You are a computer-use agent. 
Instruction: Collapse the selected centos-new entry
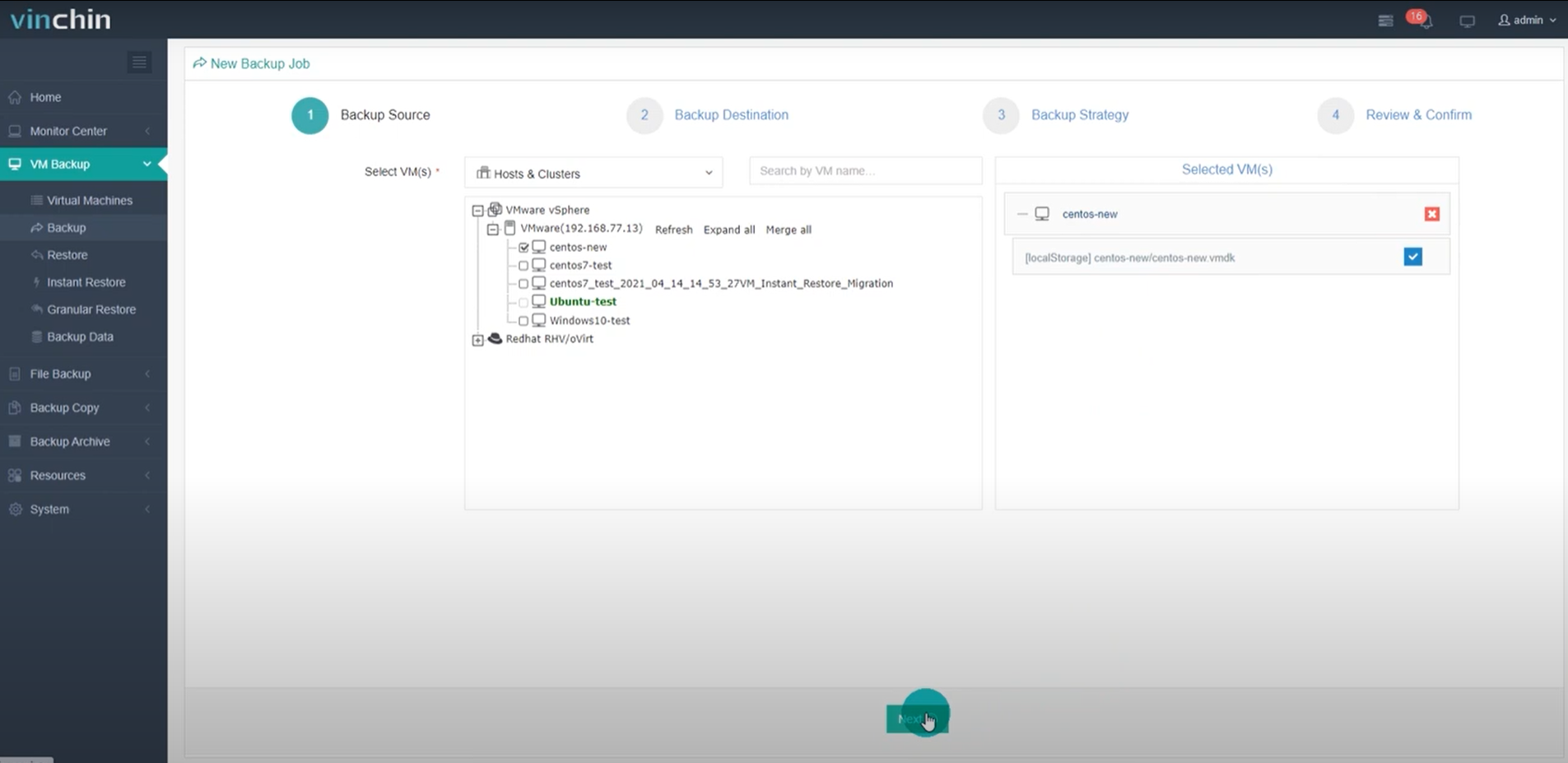[x=1022, y=214]
